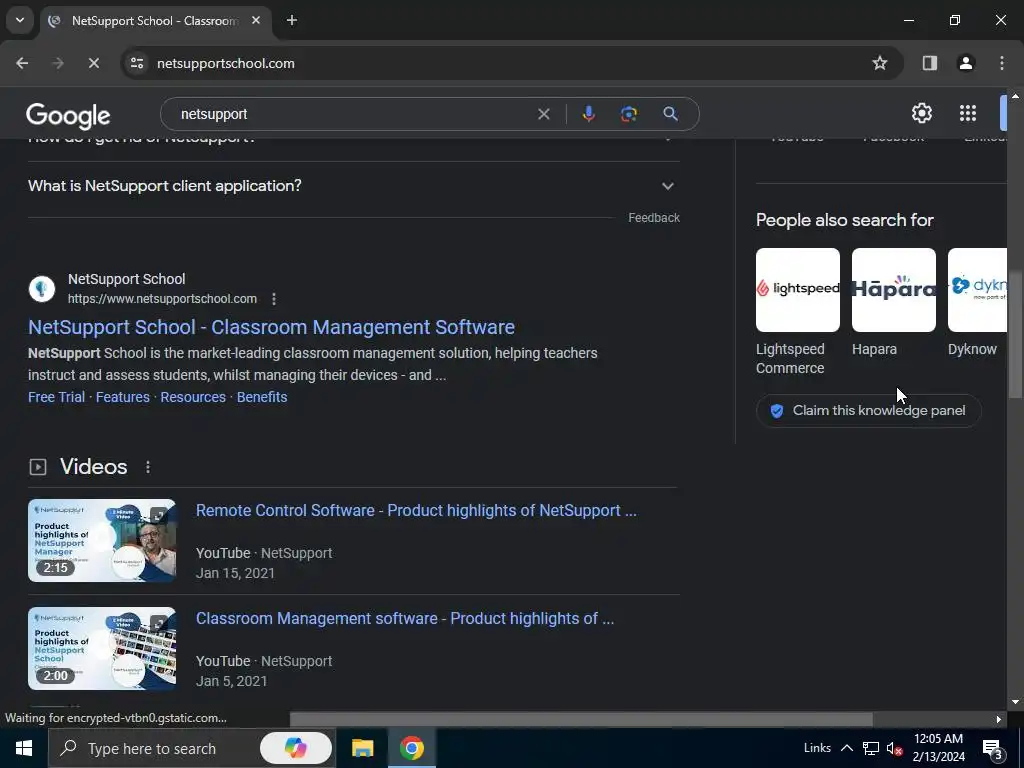
Task: Go back to previous page
Action: (x=22, y=63)
